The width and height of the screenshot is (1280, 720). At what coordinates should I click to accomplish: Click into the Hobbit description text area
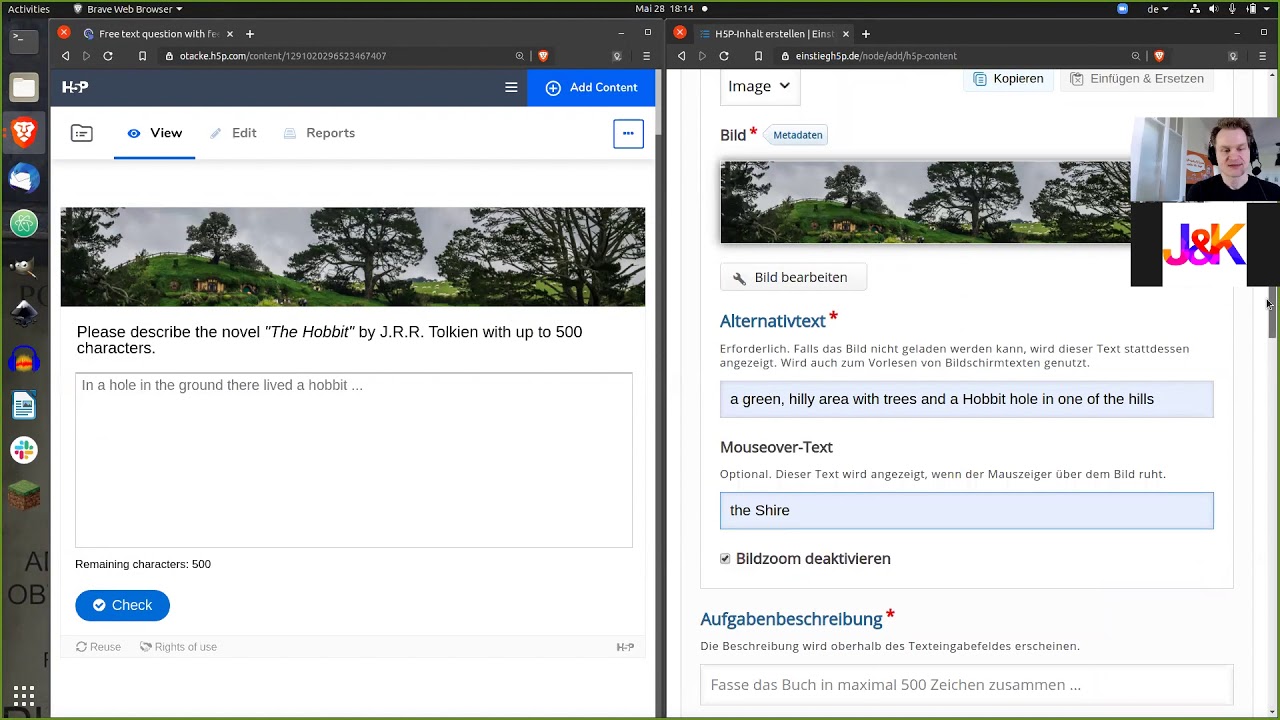[x=353, y=460]
